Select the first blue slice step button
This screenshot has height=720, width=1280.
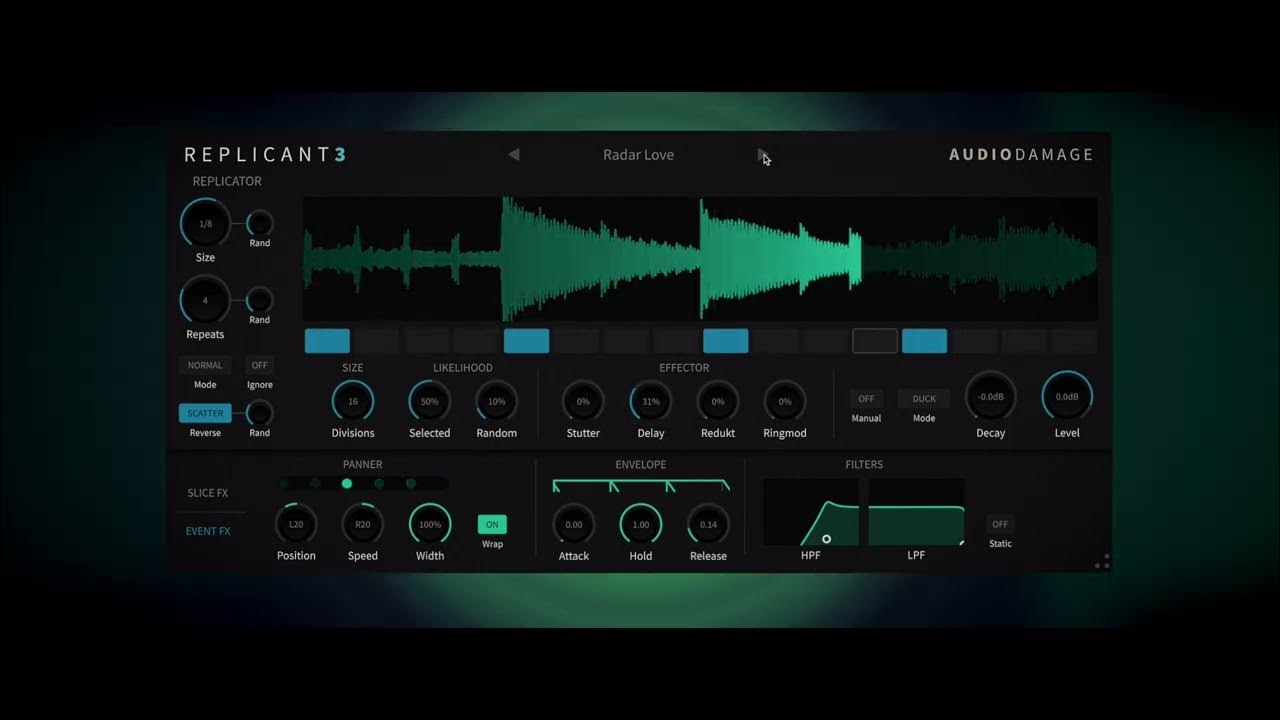click(x=327, y=341)
